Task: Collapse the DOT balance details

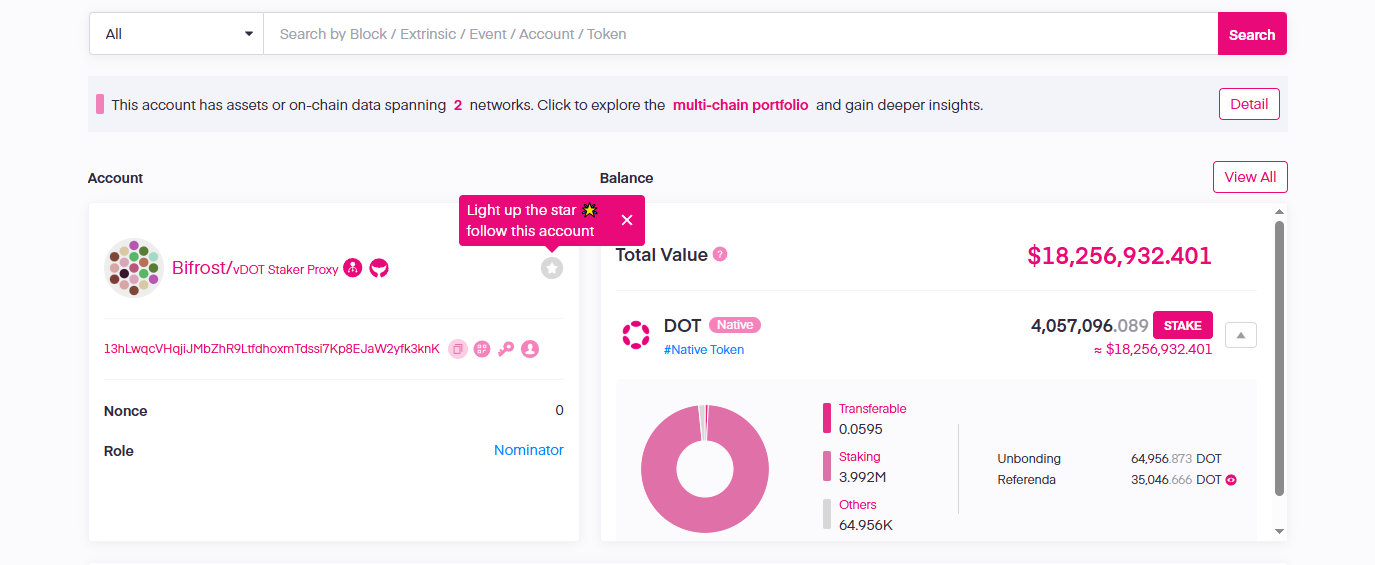Action: 1241,335
